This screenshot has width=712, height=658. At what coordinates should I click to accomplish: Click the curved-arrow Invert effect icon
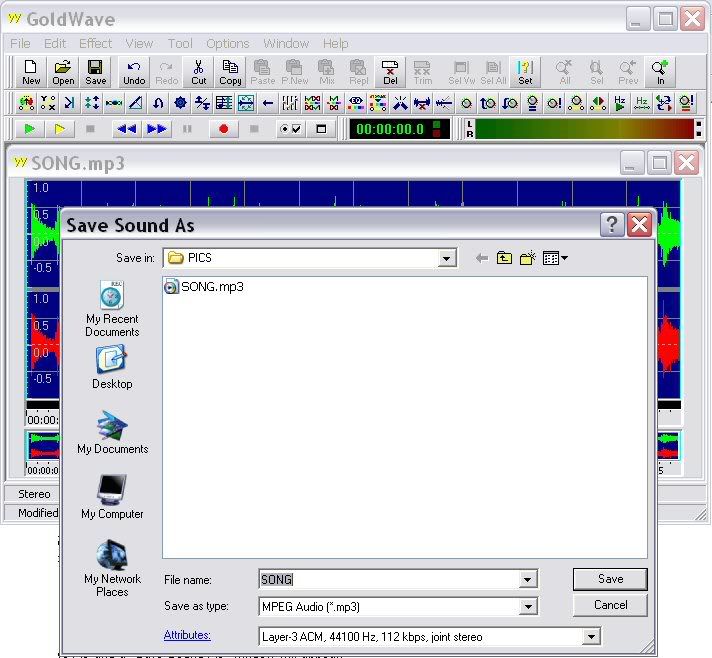point(158,103)
